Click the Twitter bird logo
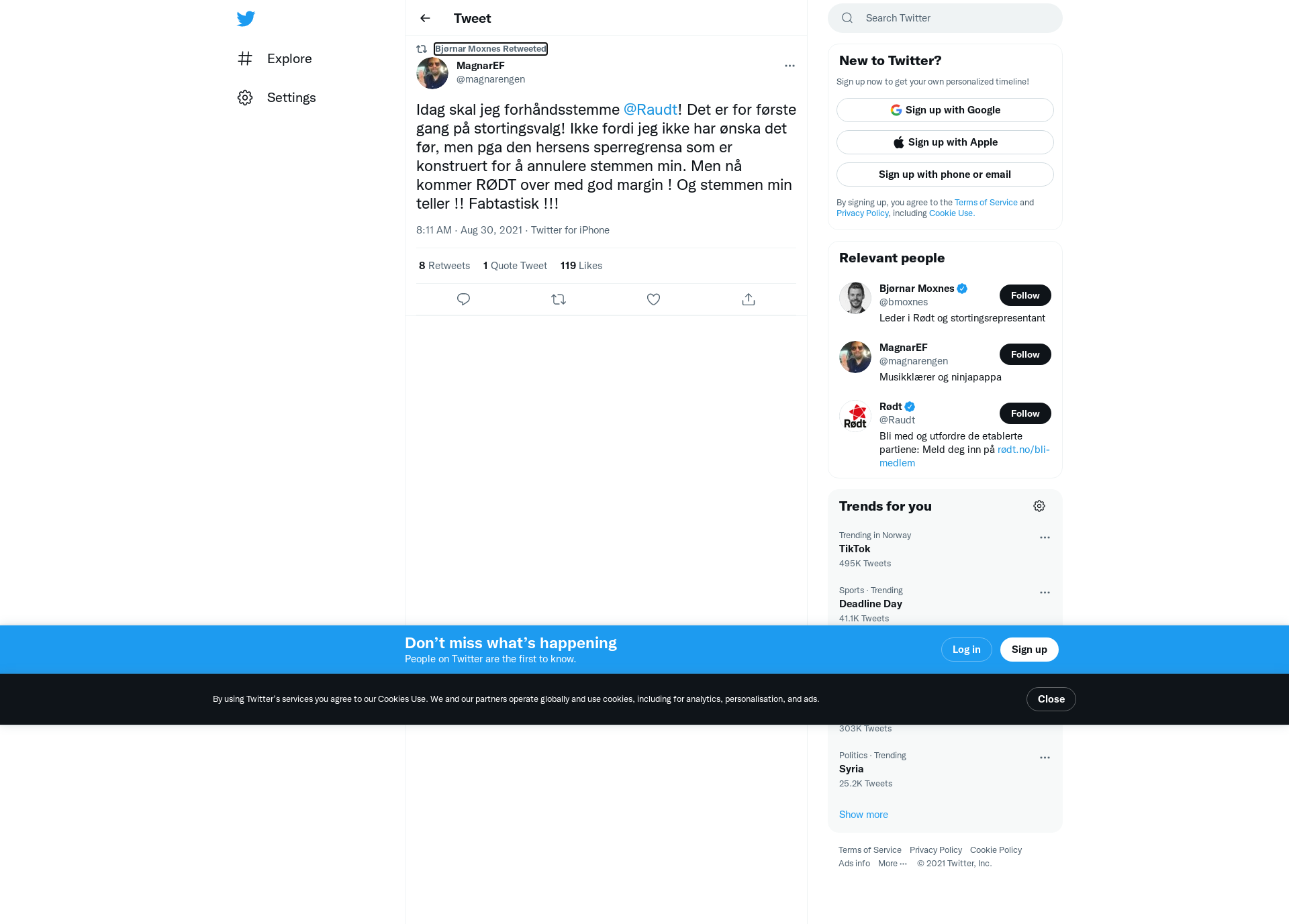 (246, 18)
